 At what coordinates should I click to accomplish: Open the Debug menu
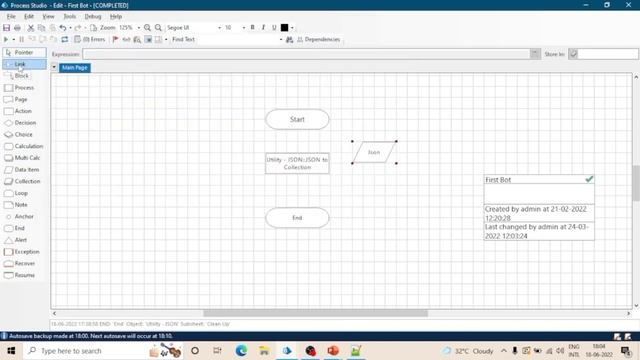(93, 16)
